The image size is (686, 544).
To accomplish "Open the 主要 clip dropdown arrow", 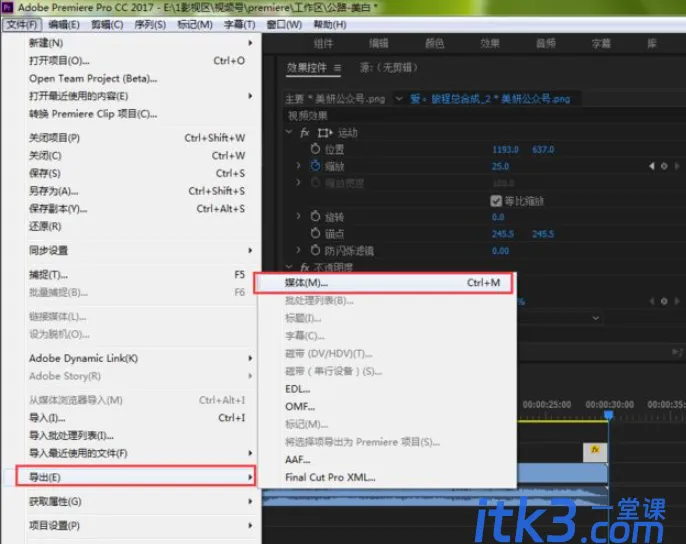I will click(399, 99).
